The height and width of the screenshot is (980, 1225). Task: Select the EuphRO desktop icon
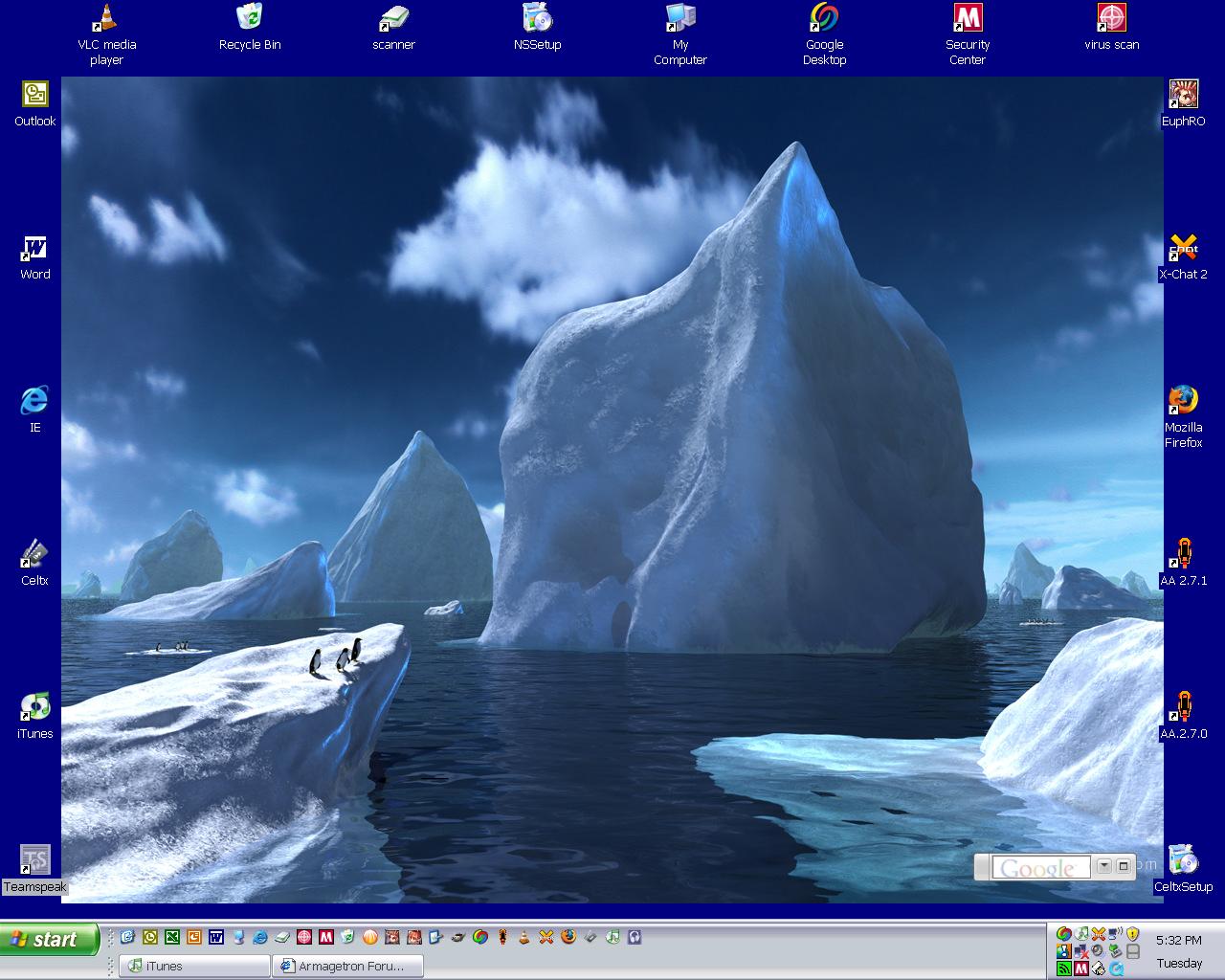(1183, 95)
